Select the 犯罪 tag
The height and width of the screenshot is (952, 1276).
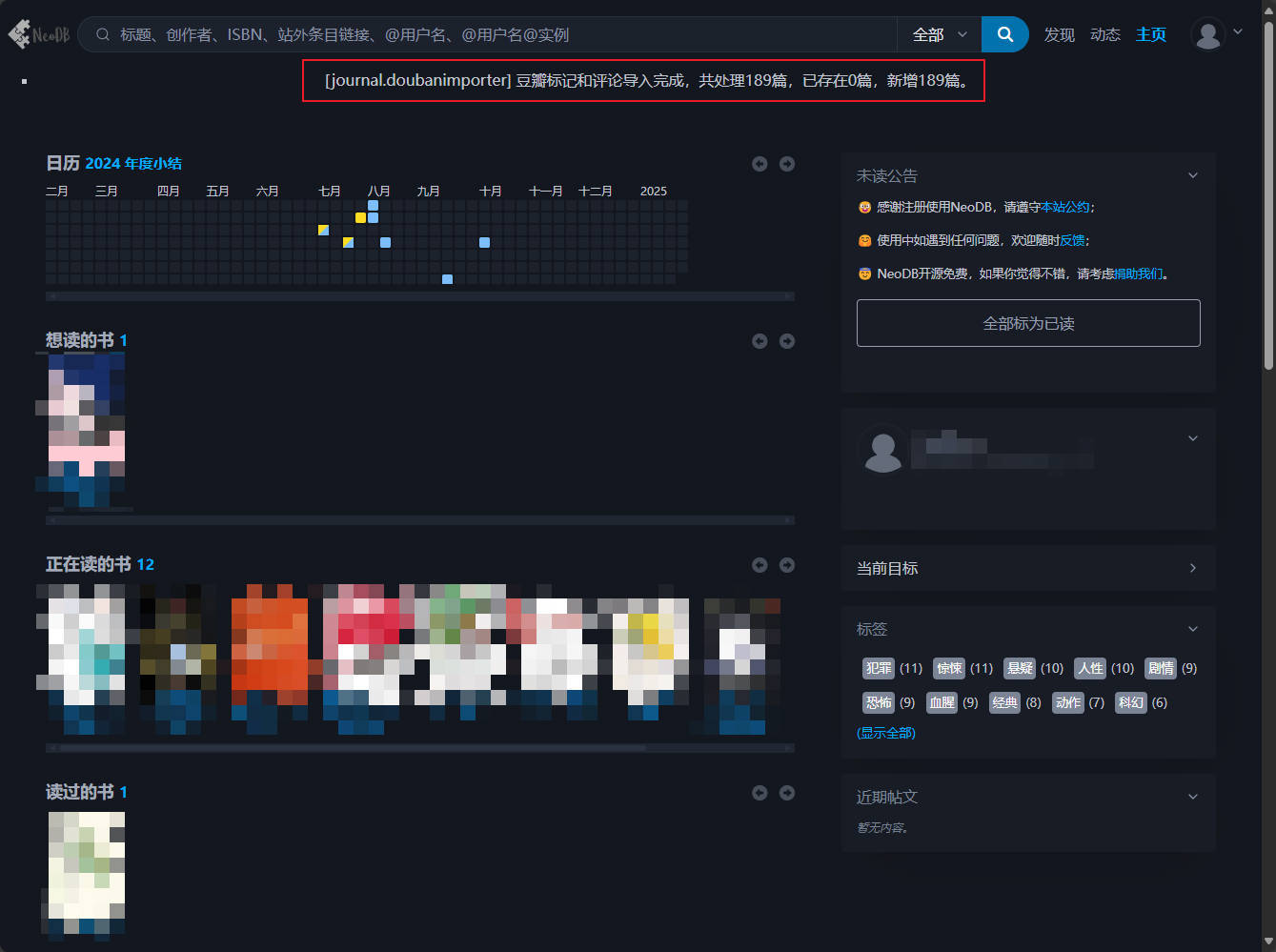pos(878,668)
